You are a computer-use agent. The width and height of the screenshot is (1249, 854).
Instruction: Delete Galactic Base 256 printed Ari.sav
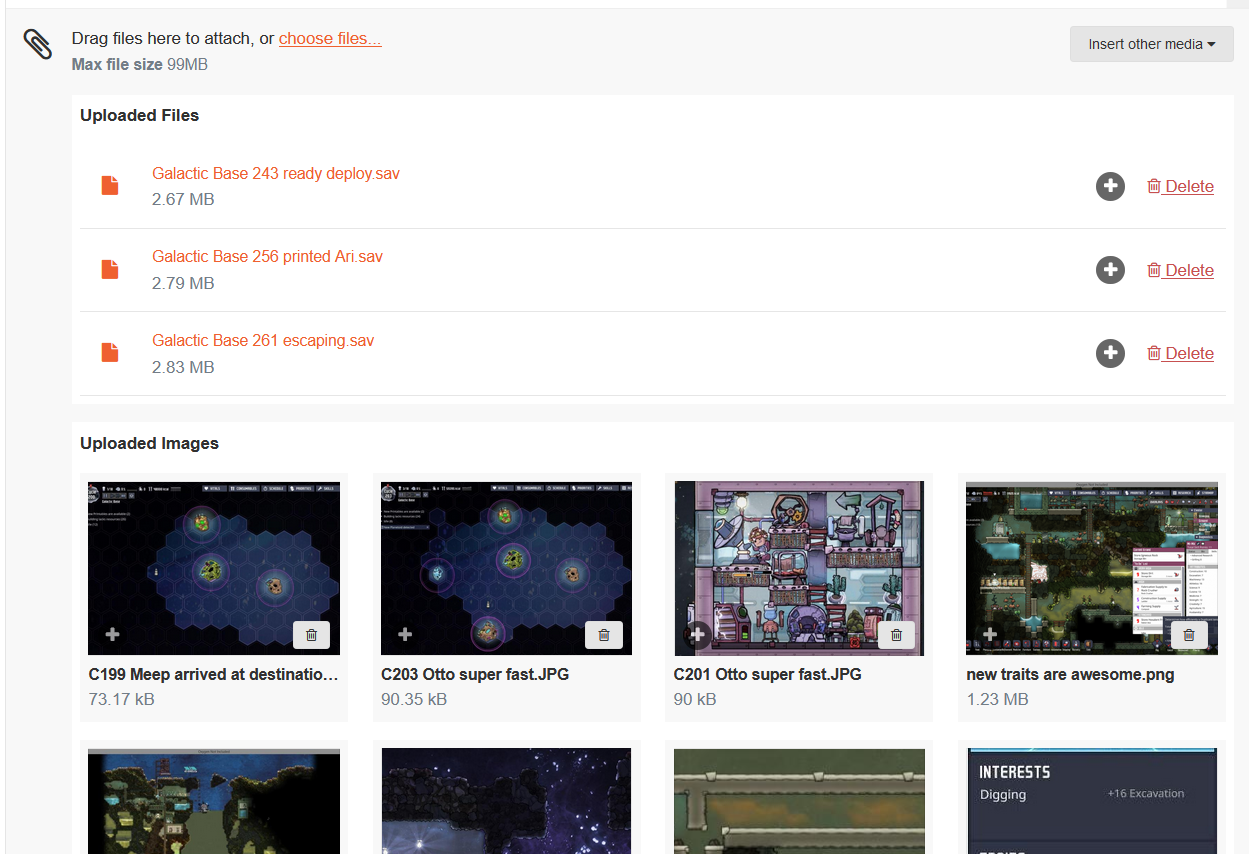pos(1180,270)
